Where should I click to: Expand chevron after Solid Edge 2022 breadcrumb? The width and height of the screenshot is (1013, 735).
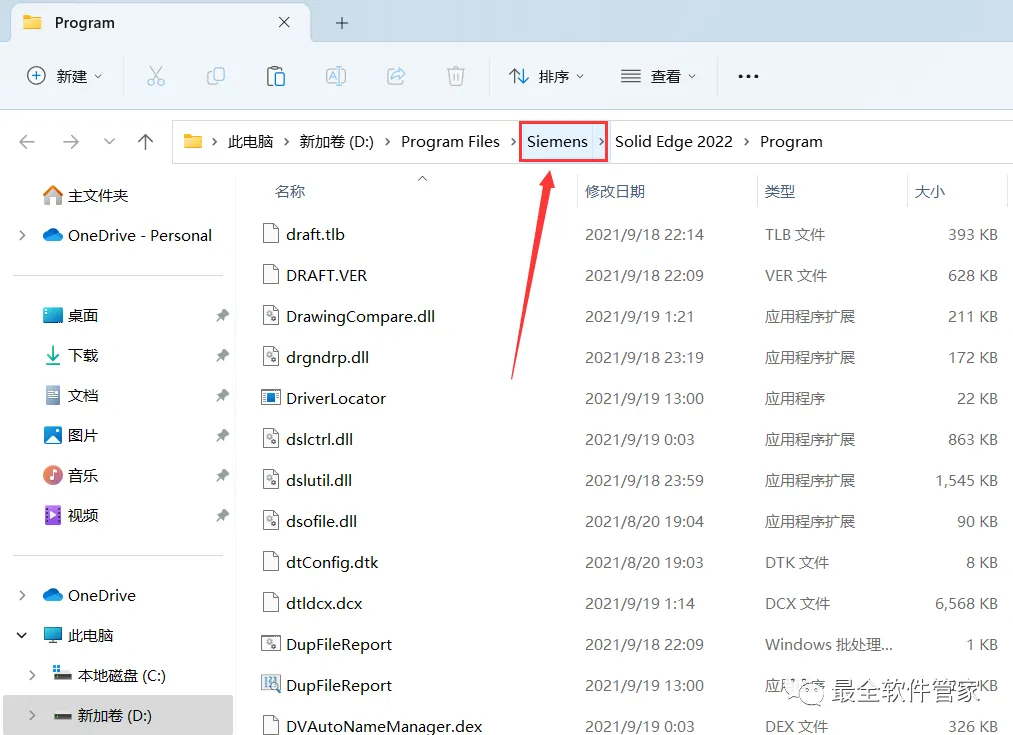click(x=746, y=141)
